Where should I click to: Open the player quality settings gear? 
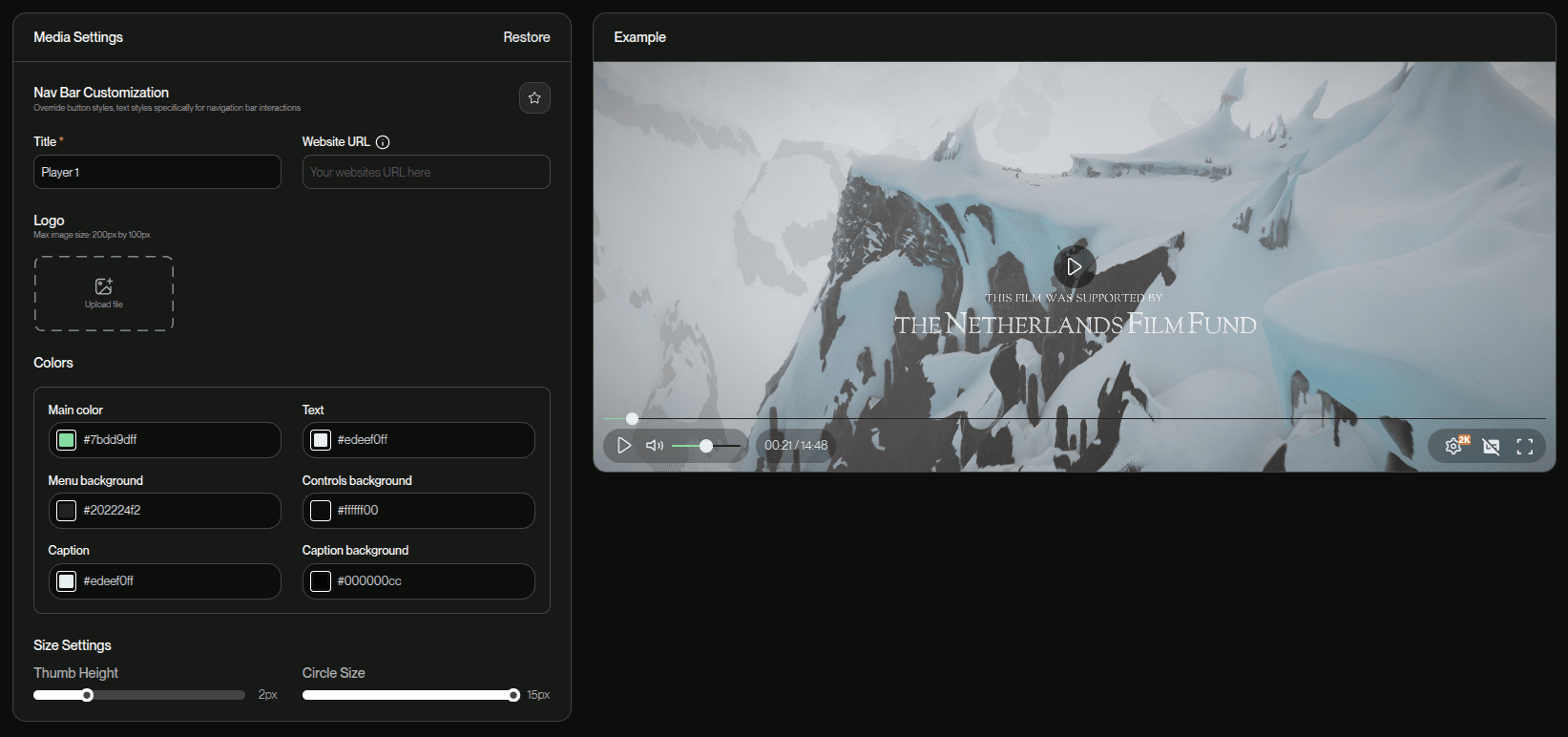[1453, 446]
